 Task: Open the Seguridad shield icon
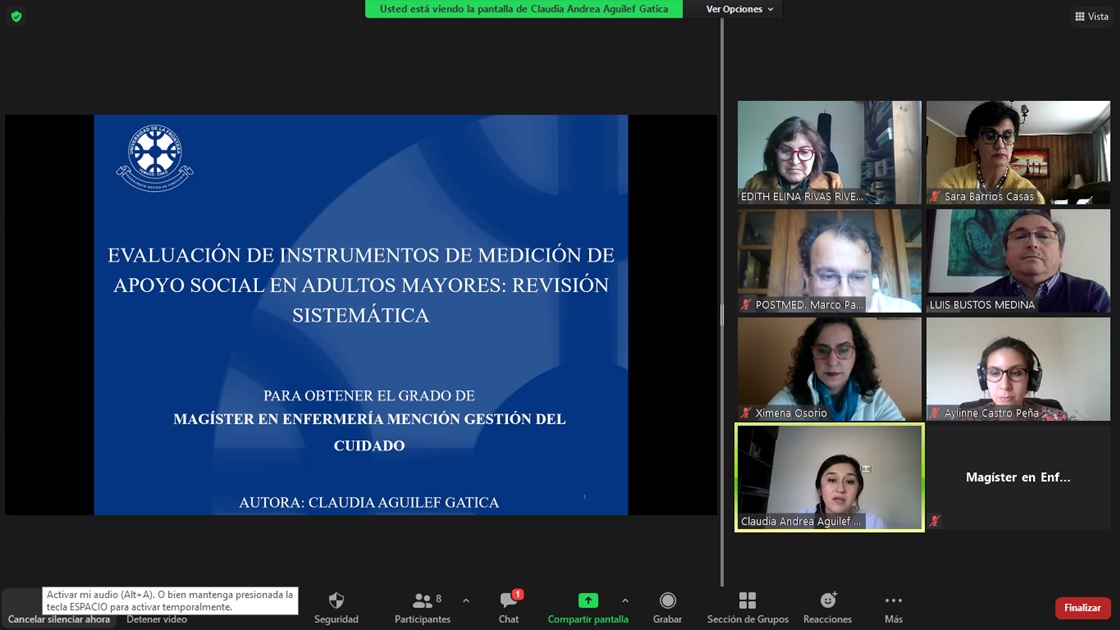point(336,601)
